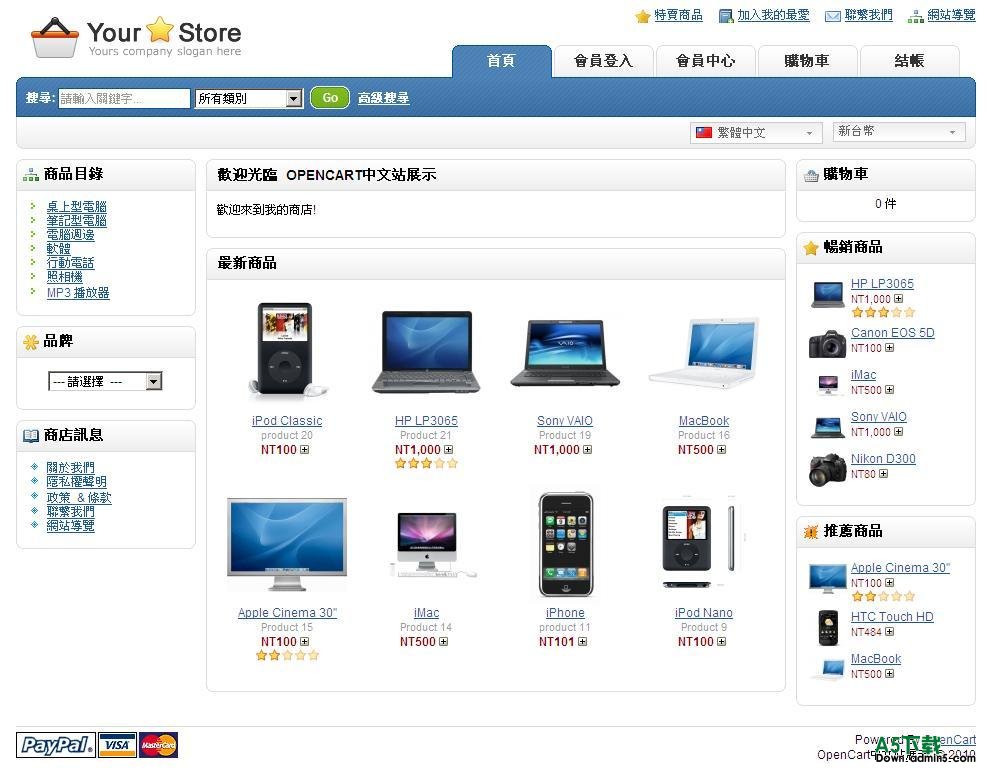Click the plus icon beside HTC Touch HD NT484
987x768 pixels.
click(889, 631)
